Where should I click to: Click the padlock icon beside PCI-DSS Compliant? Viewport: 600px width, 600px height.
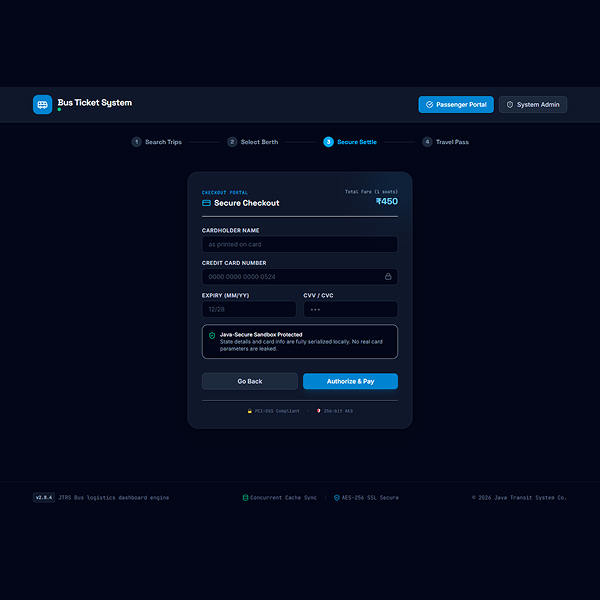pos(249,411)
